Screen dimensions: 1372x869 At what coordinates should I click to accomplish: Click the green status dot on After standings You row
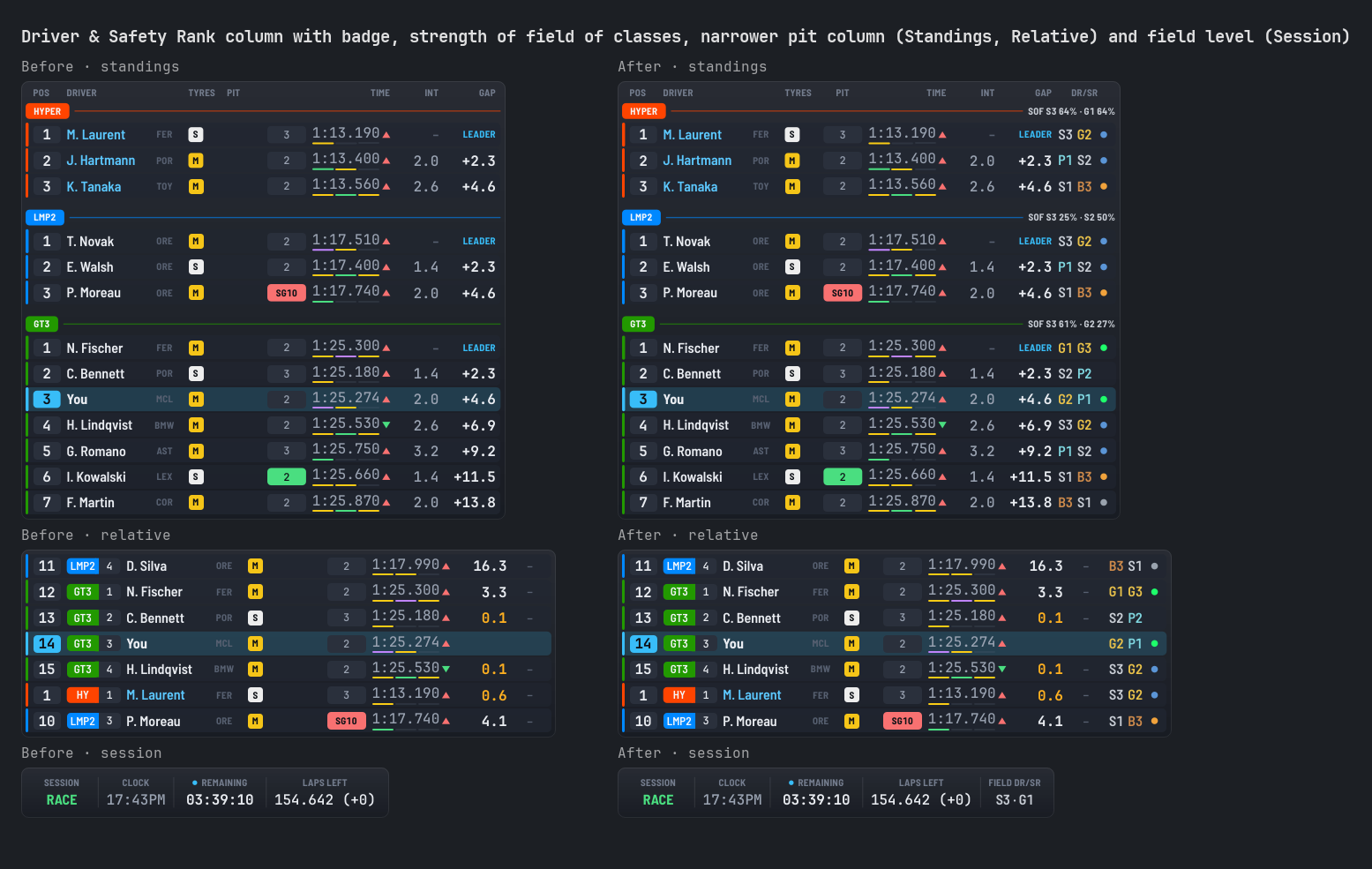[1104, 400]
